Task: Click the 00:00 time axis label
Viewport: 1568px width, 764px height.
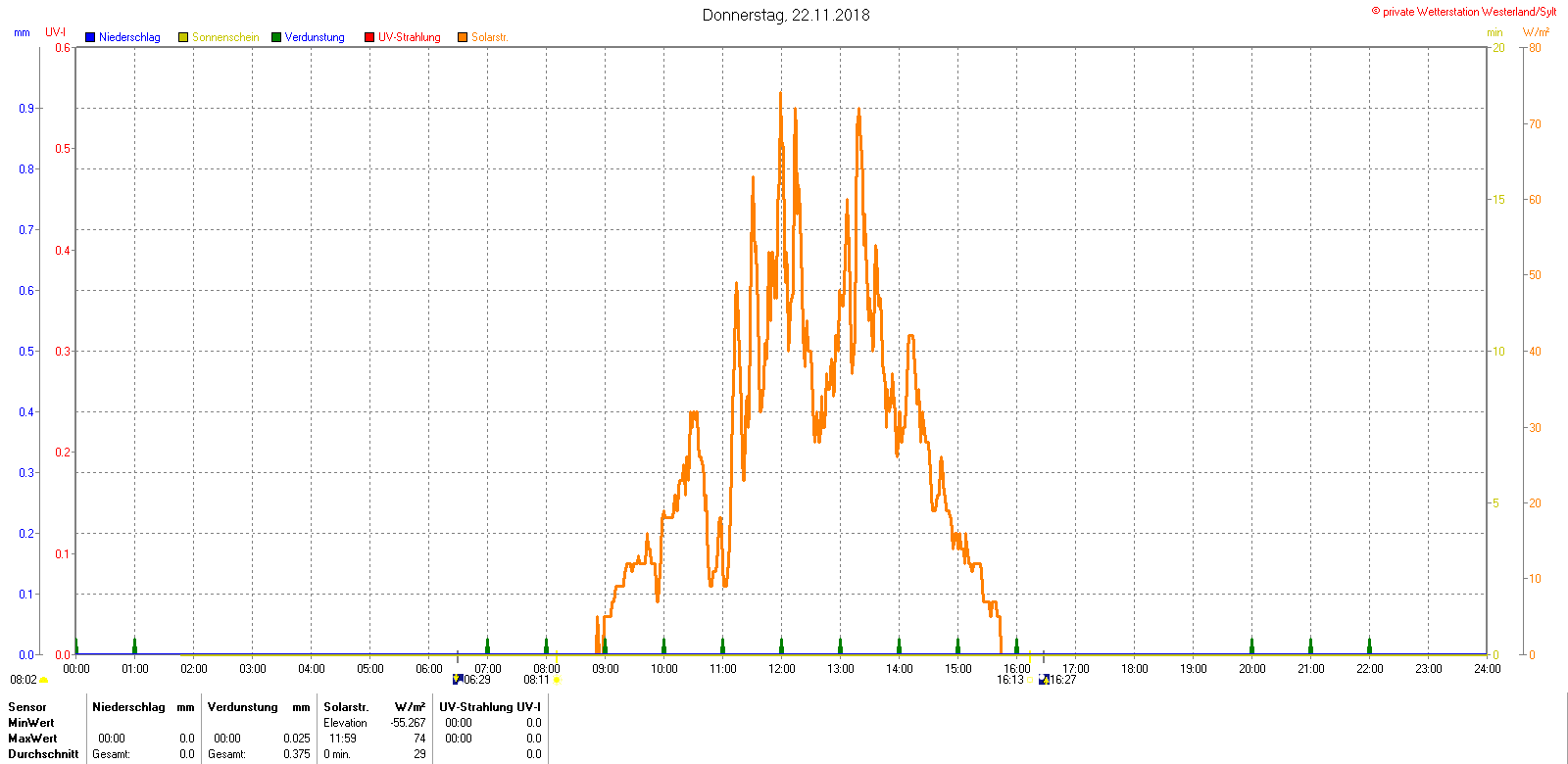Action: 76,669
